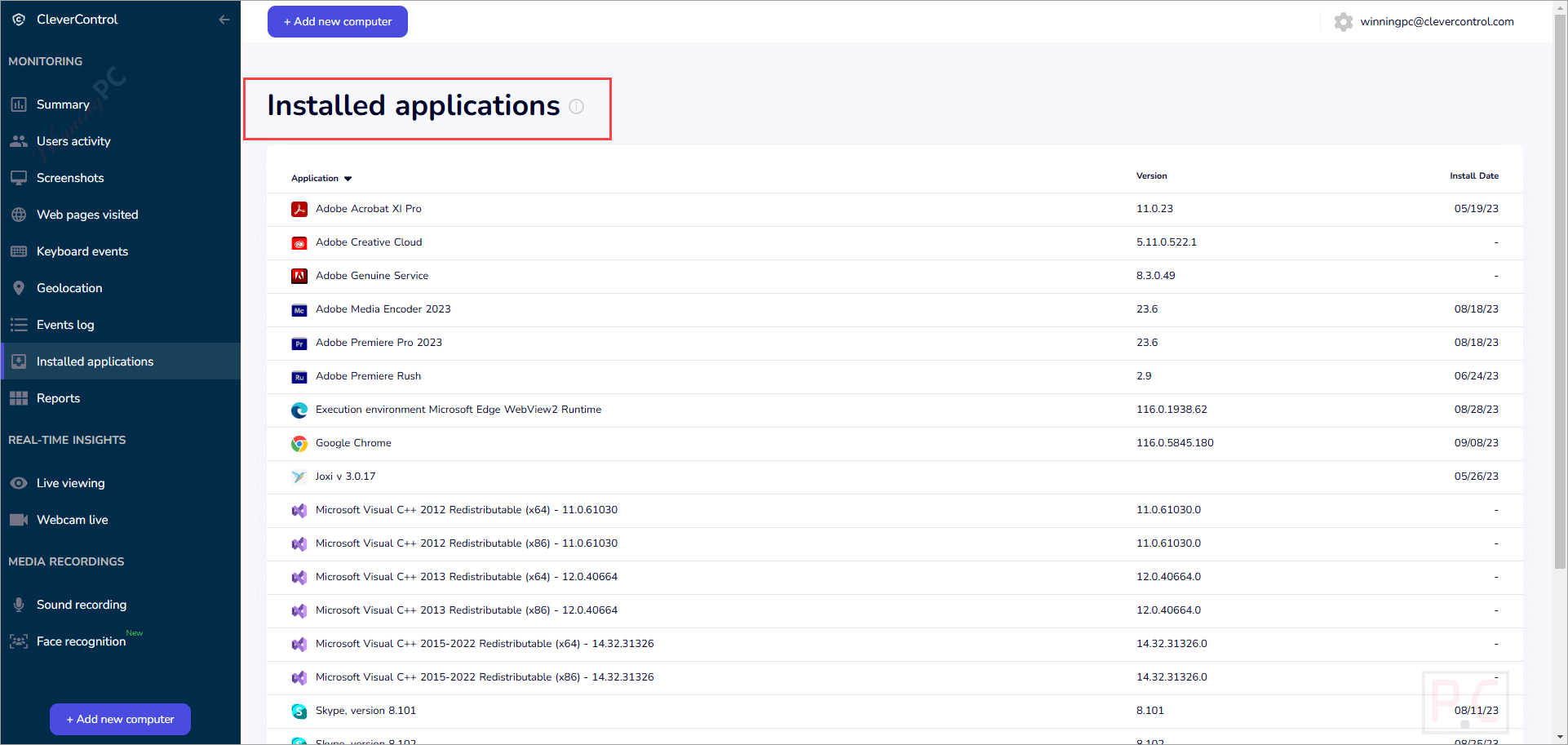Click the Web pages visited globe icon
Viewport: 1568px width, 745px height.
pos(19,215)
